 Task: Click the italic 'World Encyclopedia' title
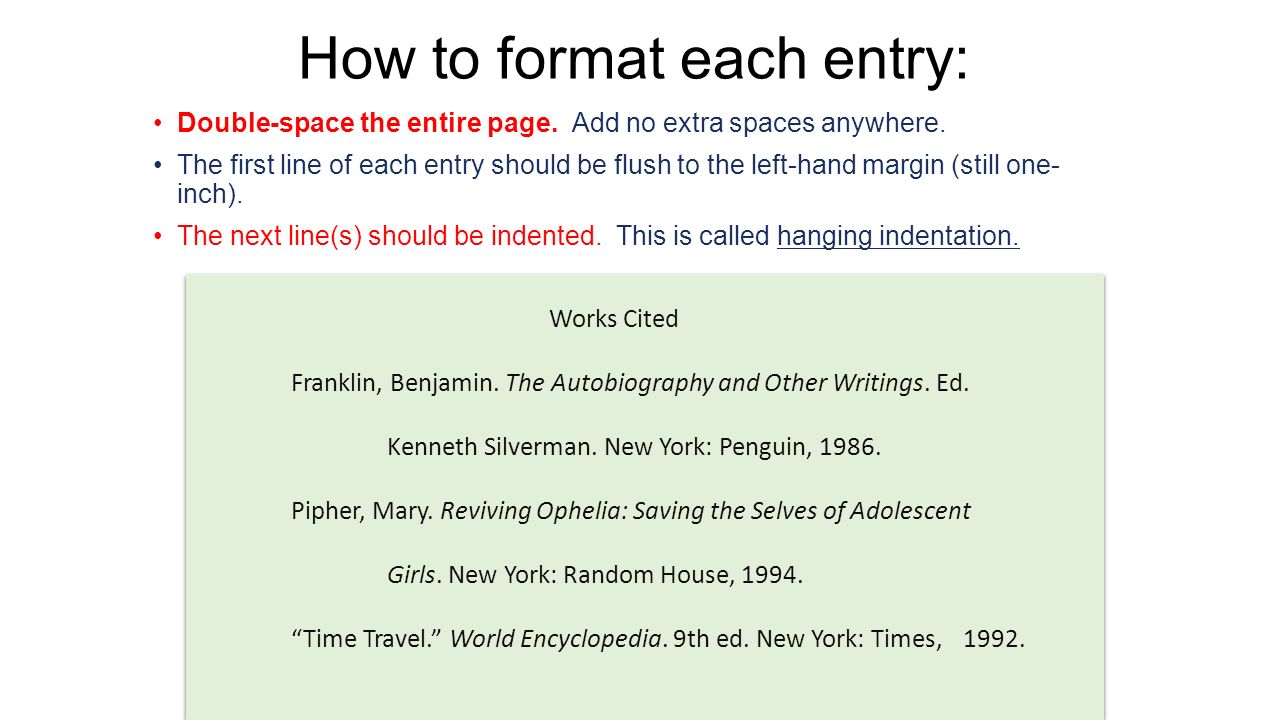point(555,639)
